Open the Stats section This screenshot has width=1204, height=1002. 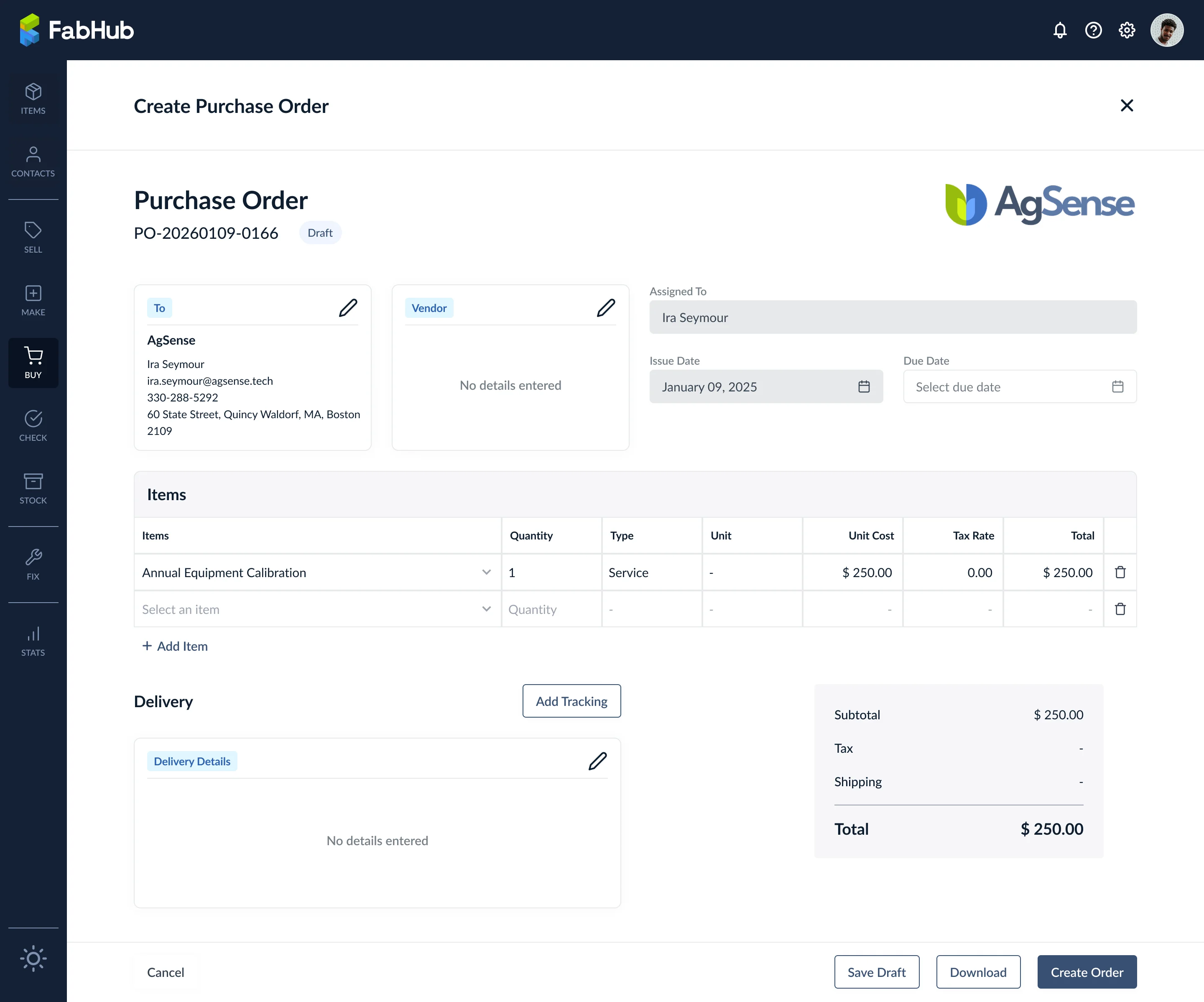click(x=33, y=641)
